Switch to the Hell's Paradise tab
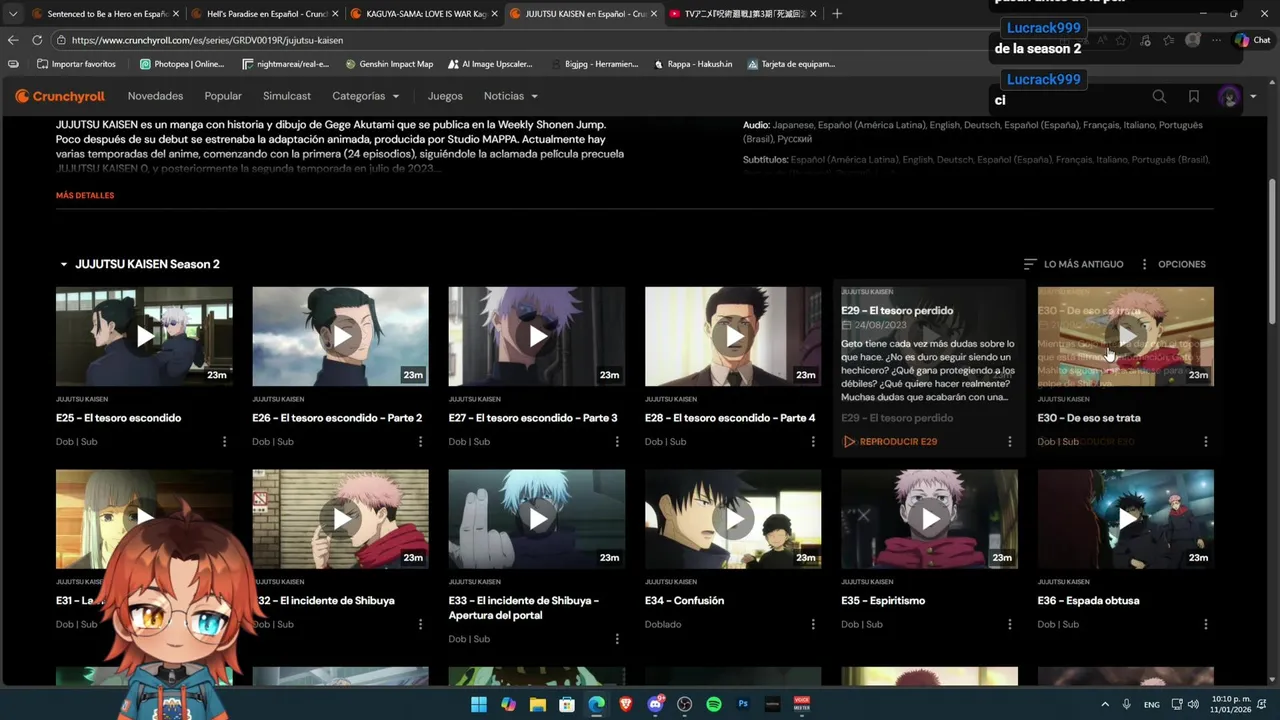The width and height of the screenshot is (1280, 720). pos(264,14)
